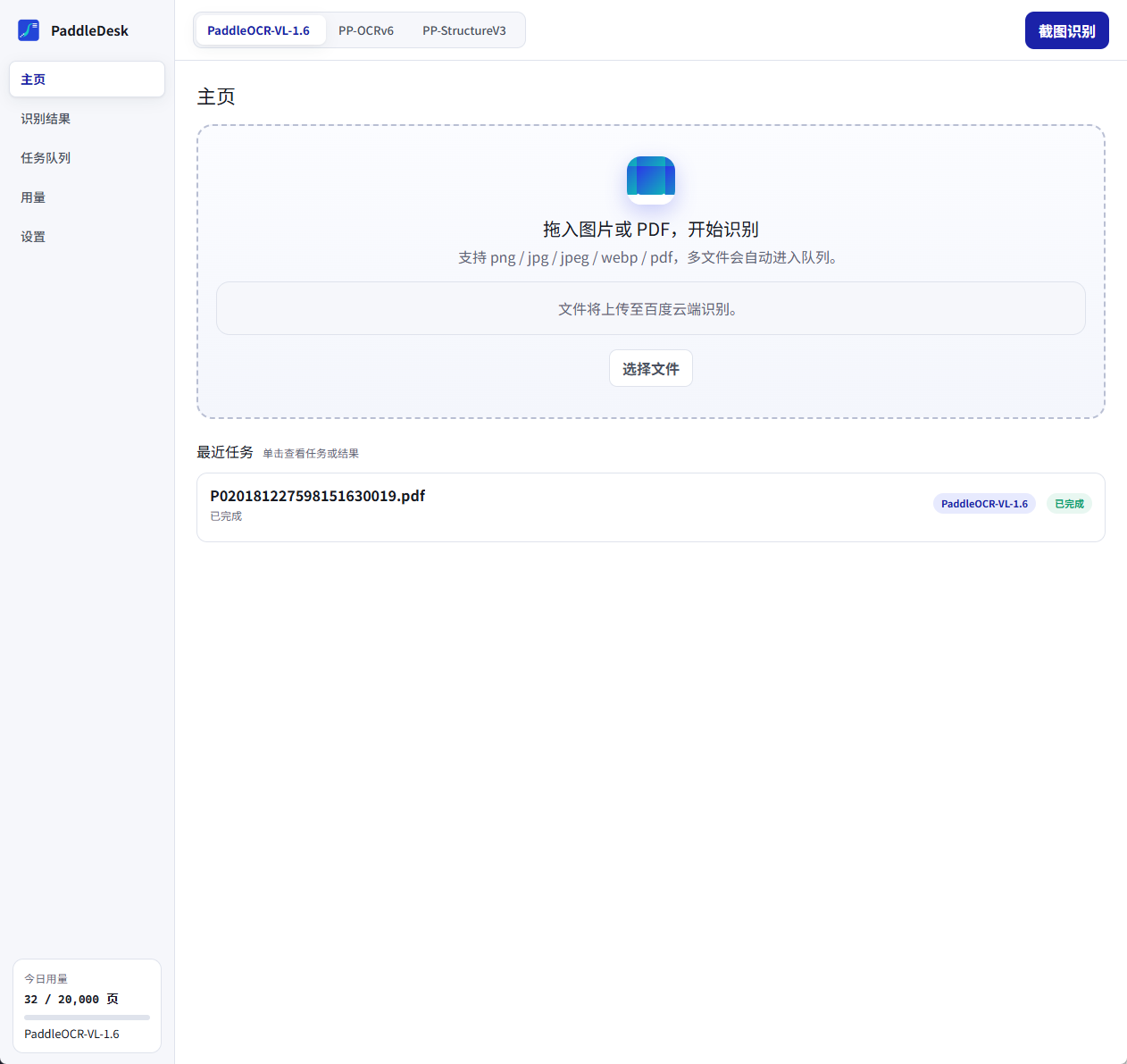Click the green 已完成 status badge

1069,504
